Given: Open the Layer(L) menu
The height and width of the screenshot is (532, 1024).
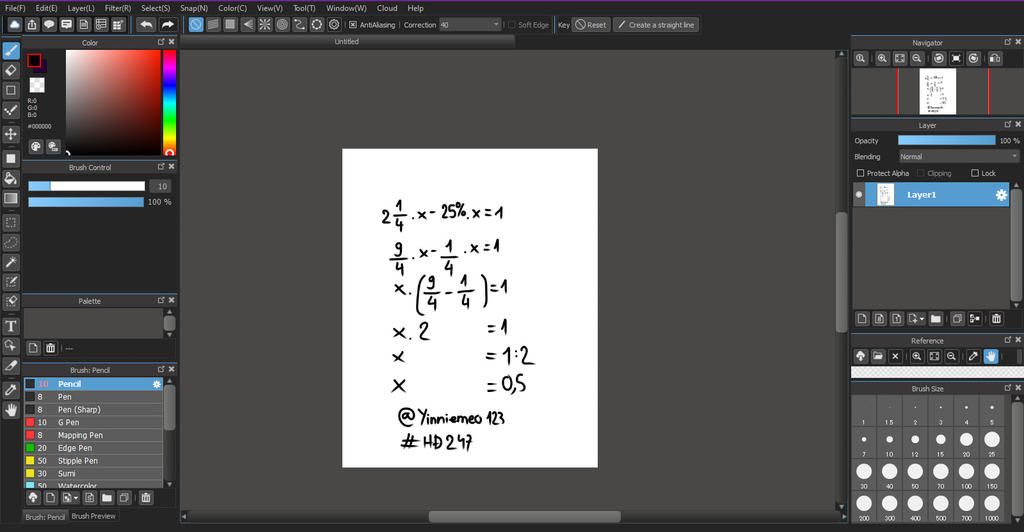Looking at the screenshot, I should tap(81, 8).
